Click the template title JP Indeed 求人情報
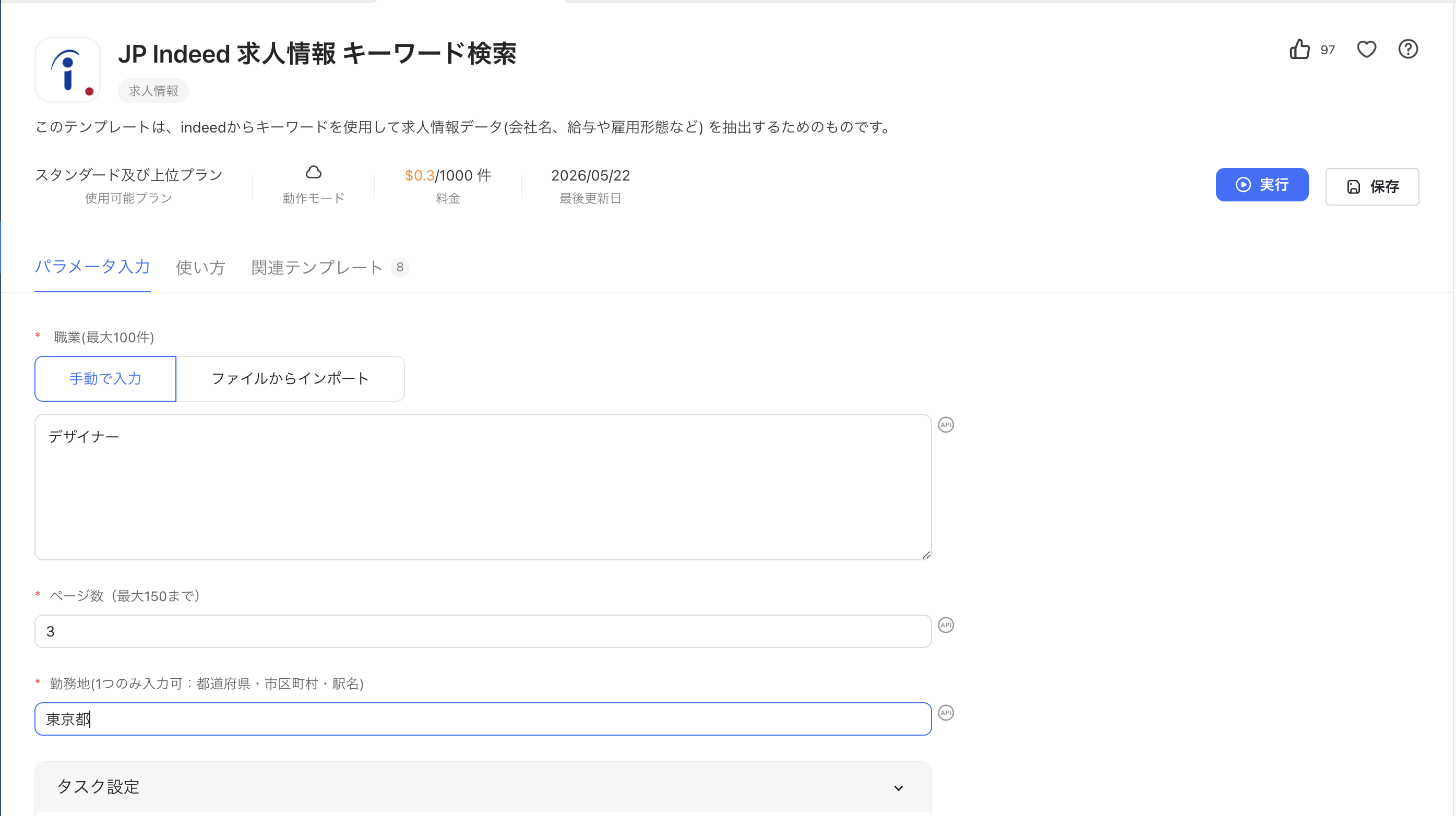Viewport: 1456px width, 816px height. pos(317,54)
